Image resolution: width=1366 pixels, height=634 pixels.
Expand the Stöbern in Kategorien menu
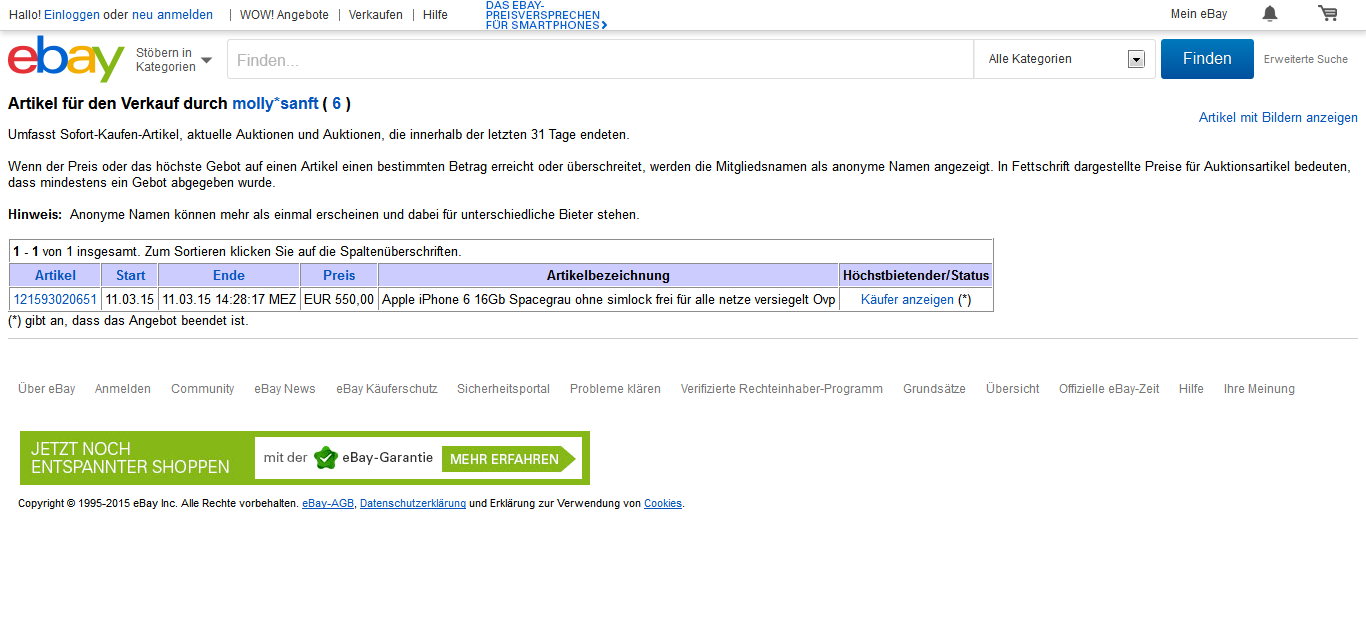[174, 60]
